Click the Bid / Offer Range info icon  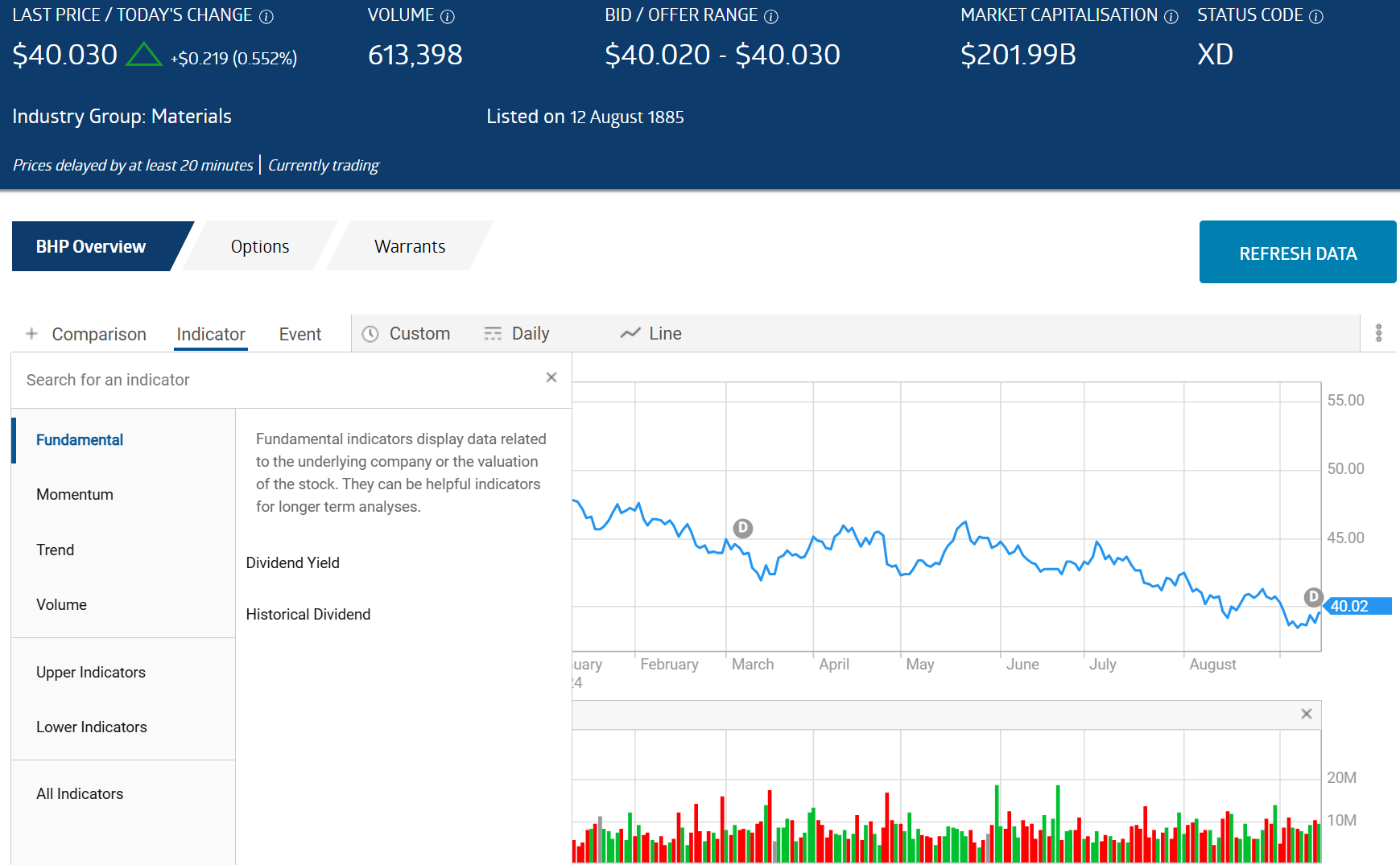click(771, 17)
